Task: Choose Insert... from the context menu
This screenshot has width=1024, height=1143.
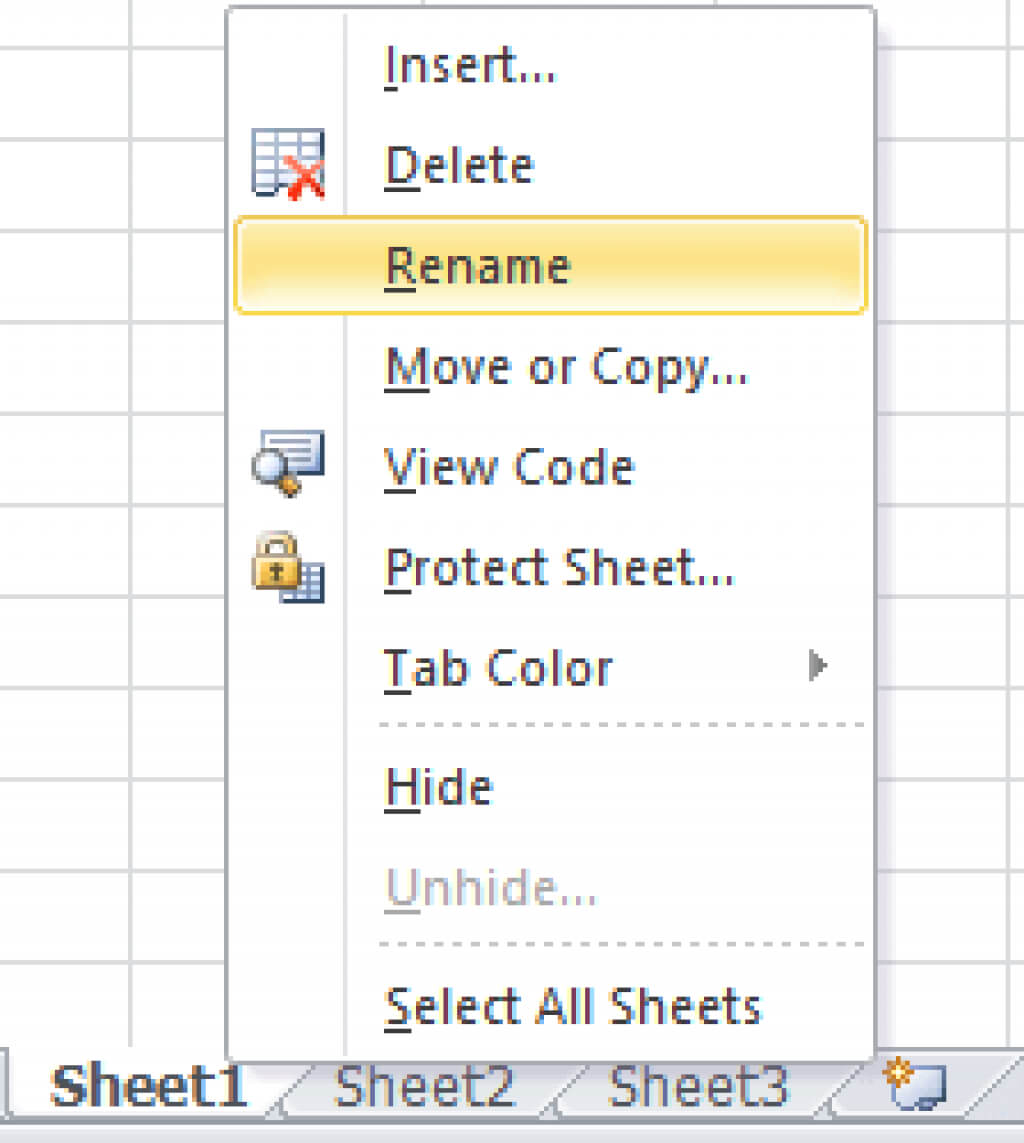Action: pyautogui.click(x=470, y=66)
